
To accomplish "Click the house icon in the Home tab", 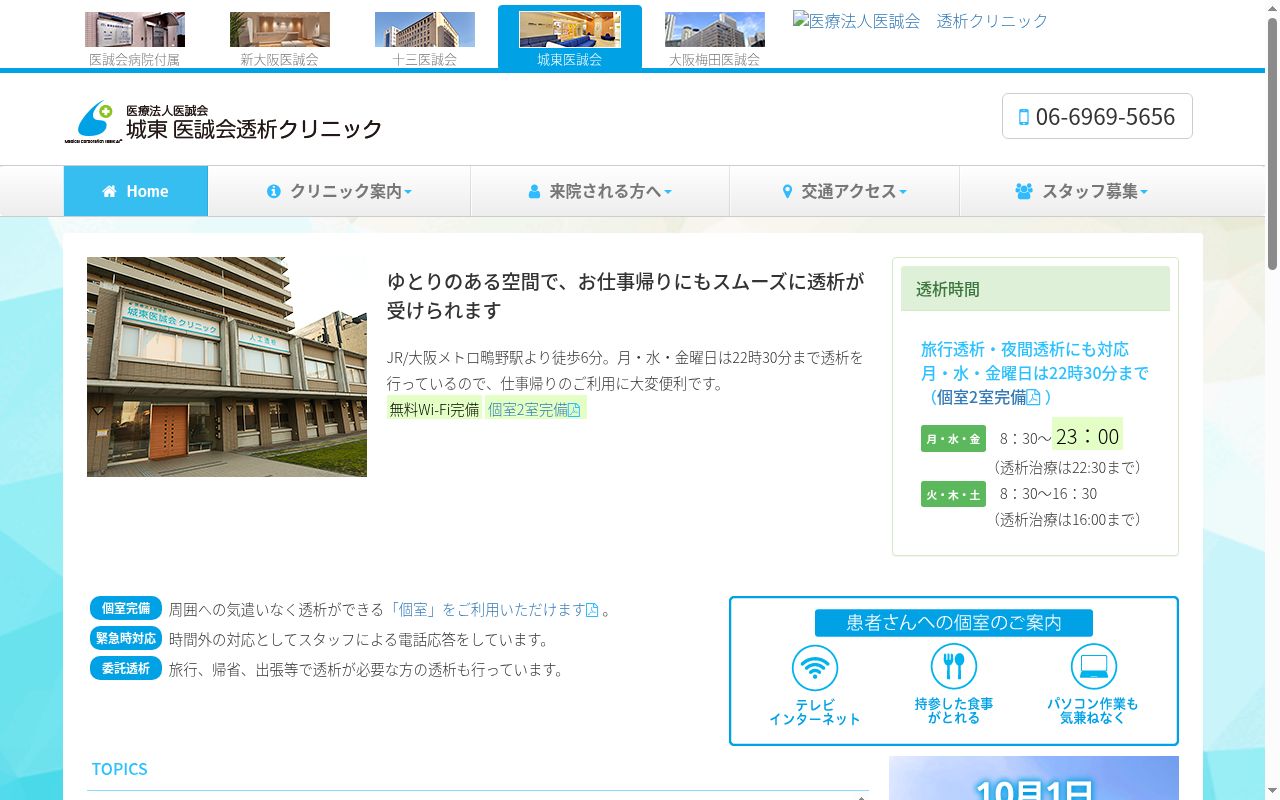I will (110, 191).
